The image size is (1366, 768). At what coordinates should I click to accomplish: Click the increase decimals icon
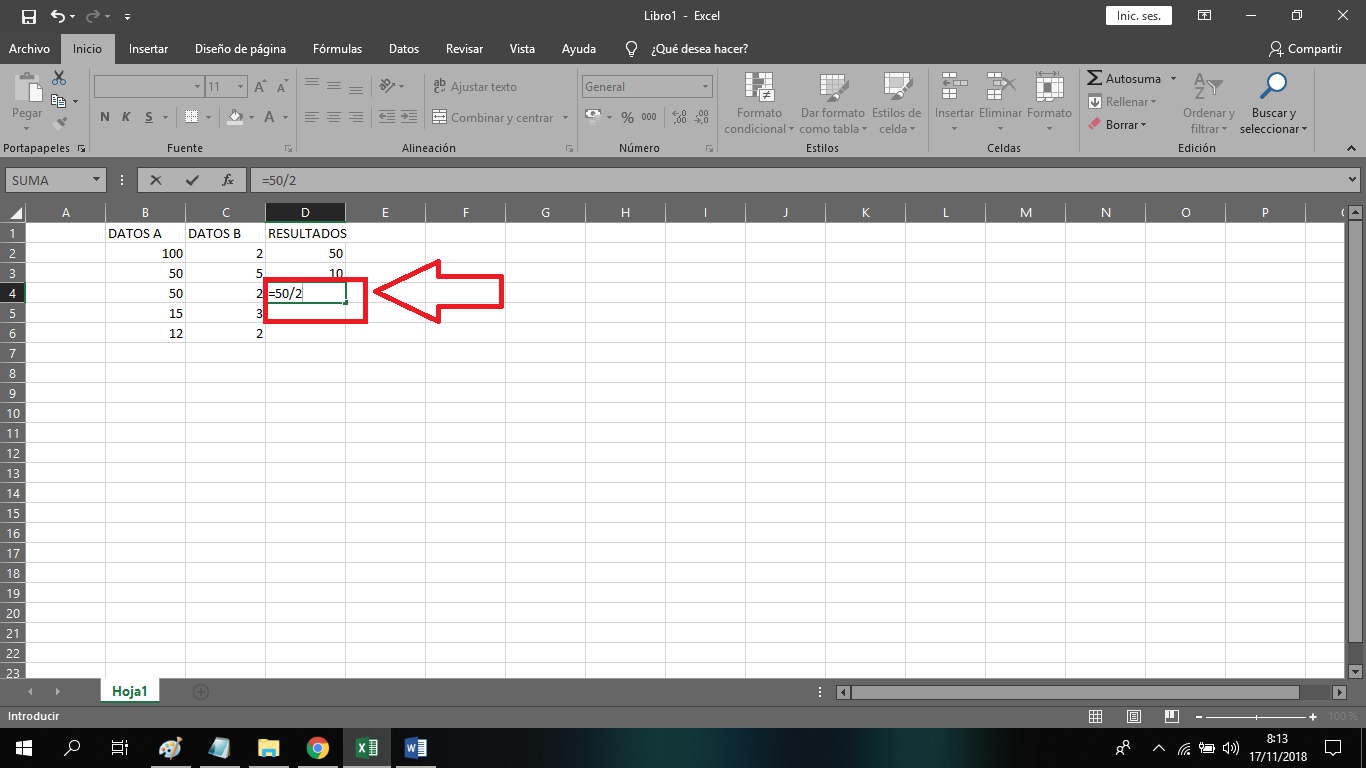(x=679, y=117)
